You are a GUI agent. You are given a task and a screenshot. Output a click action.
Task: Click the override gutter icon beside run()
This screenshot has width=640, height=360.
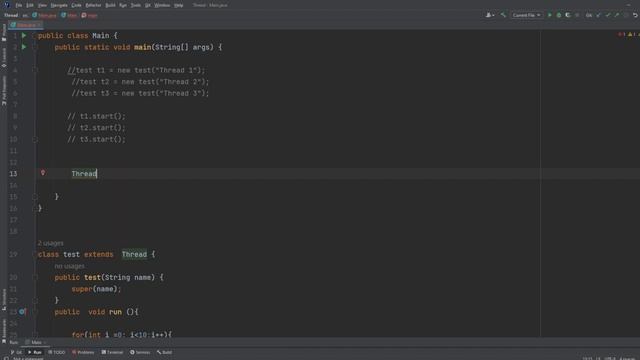point(22,312)
